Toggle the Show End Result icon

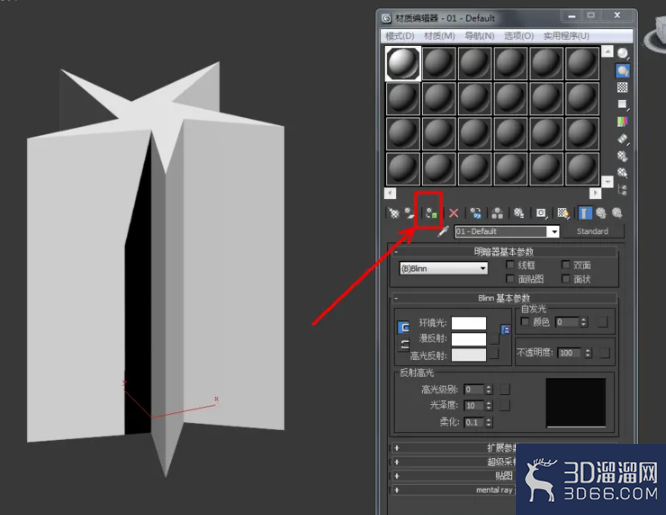click(585, 213)
